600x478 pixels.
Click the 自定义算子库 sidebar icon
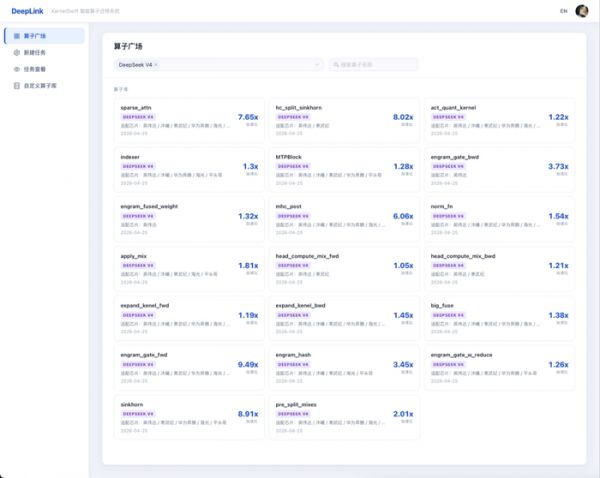click(16, 86)
